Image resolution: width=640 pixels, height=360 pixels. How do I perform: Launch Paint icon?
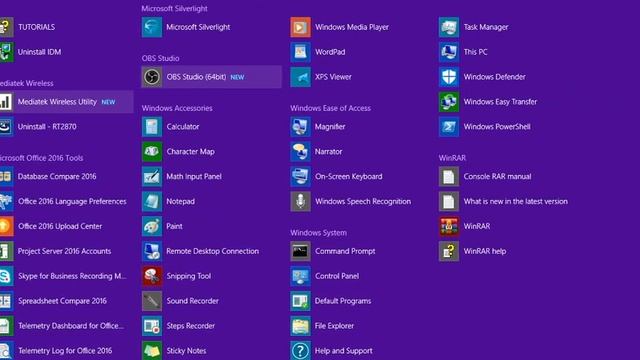coord(152,226)
